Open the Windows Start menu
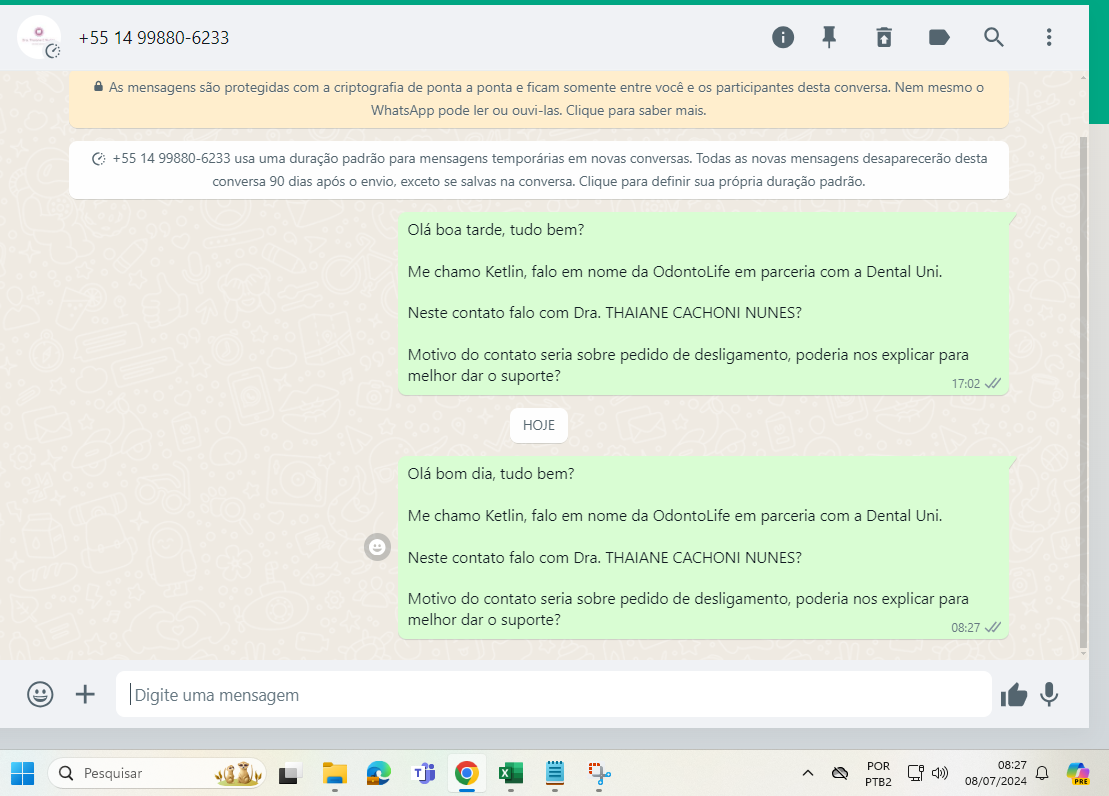The width and height of the screenshot is (1109, 796). pos(23,773)
